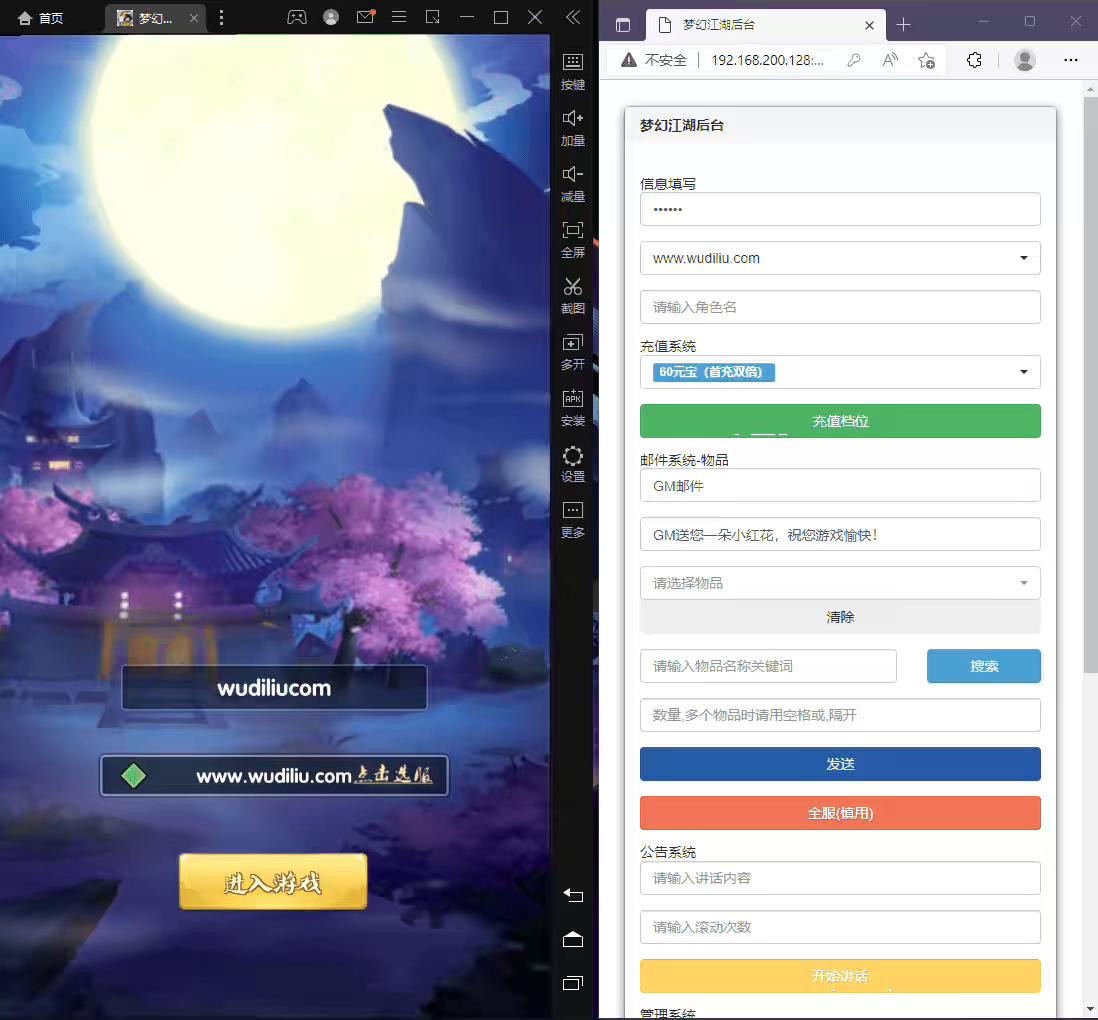Click the GM邮件 mail title field
1098x1020 pixels.
(840, 485)
